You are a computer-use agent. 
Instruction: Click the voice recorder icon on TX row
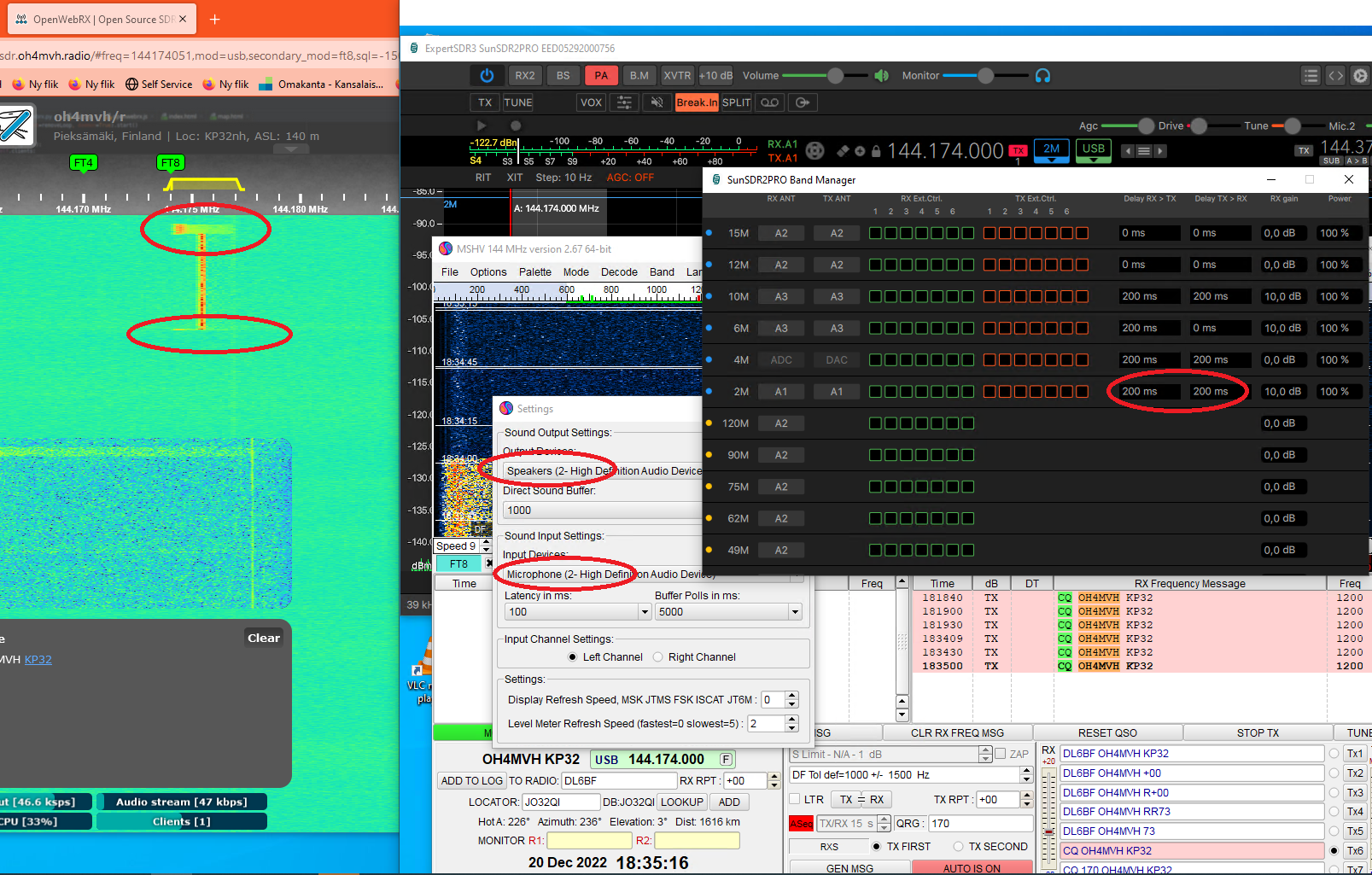click(769, 102)
